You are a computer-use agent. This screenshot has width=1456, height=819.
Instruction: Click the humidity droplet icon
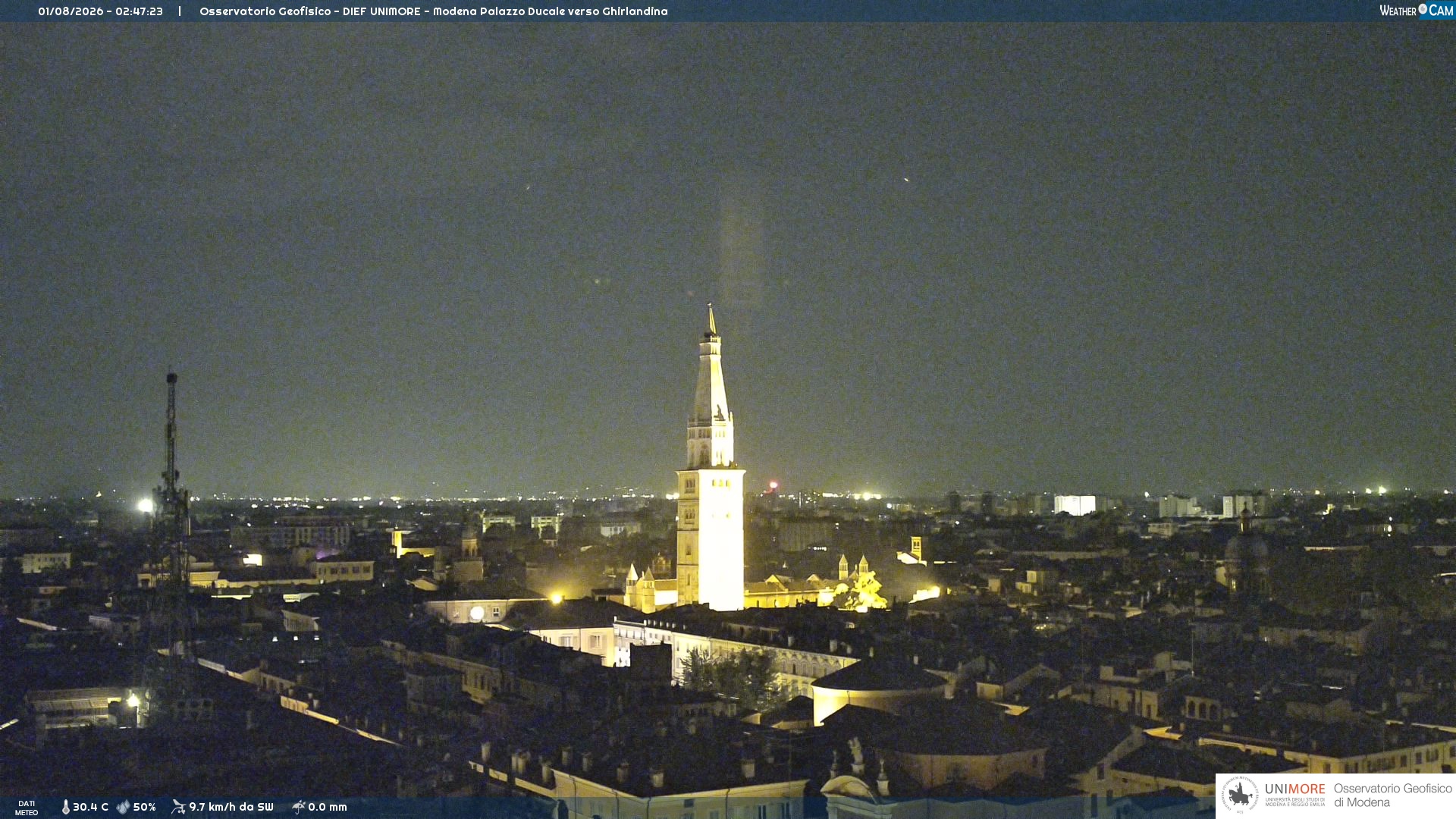coord(123,807)
